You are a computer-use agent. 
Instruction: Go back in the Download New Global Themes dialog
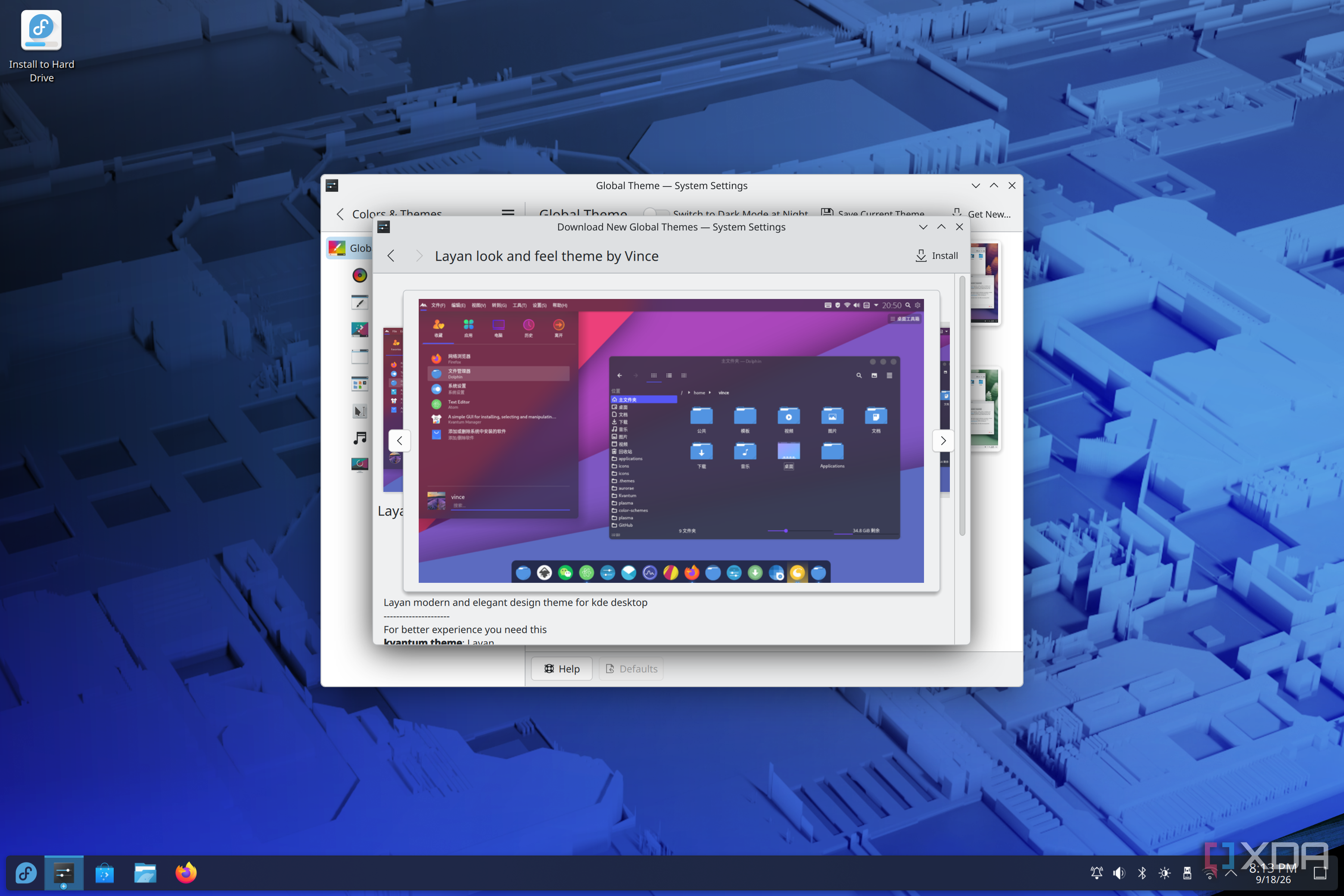[x=391, y=256]
